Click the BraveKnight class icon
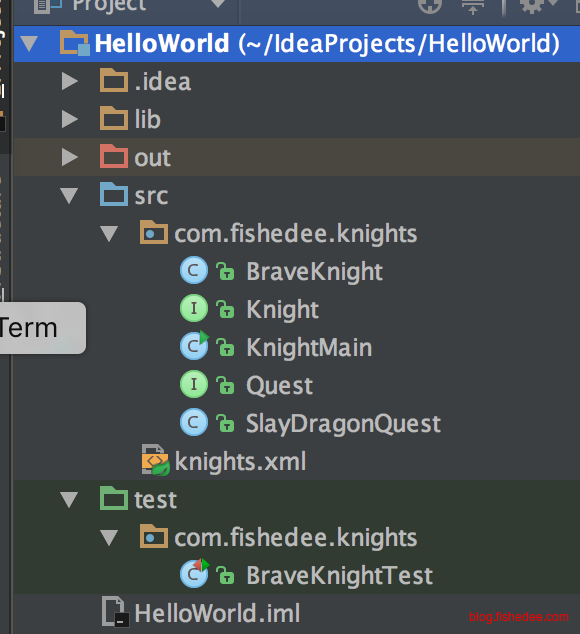The image size is (580, 634). click(x=194, y=271)
